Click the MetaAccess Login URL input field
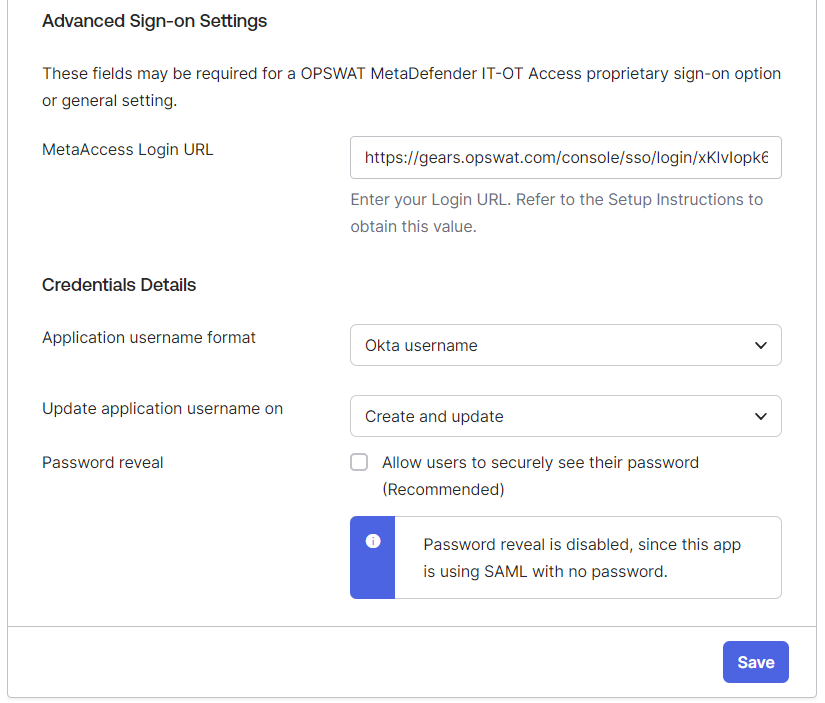 566,157
